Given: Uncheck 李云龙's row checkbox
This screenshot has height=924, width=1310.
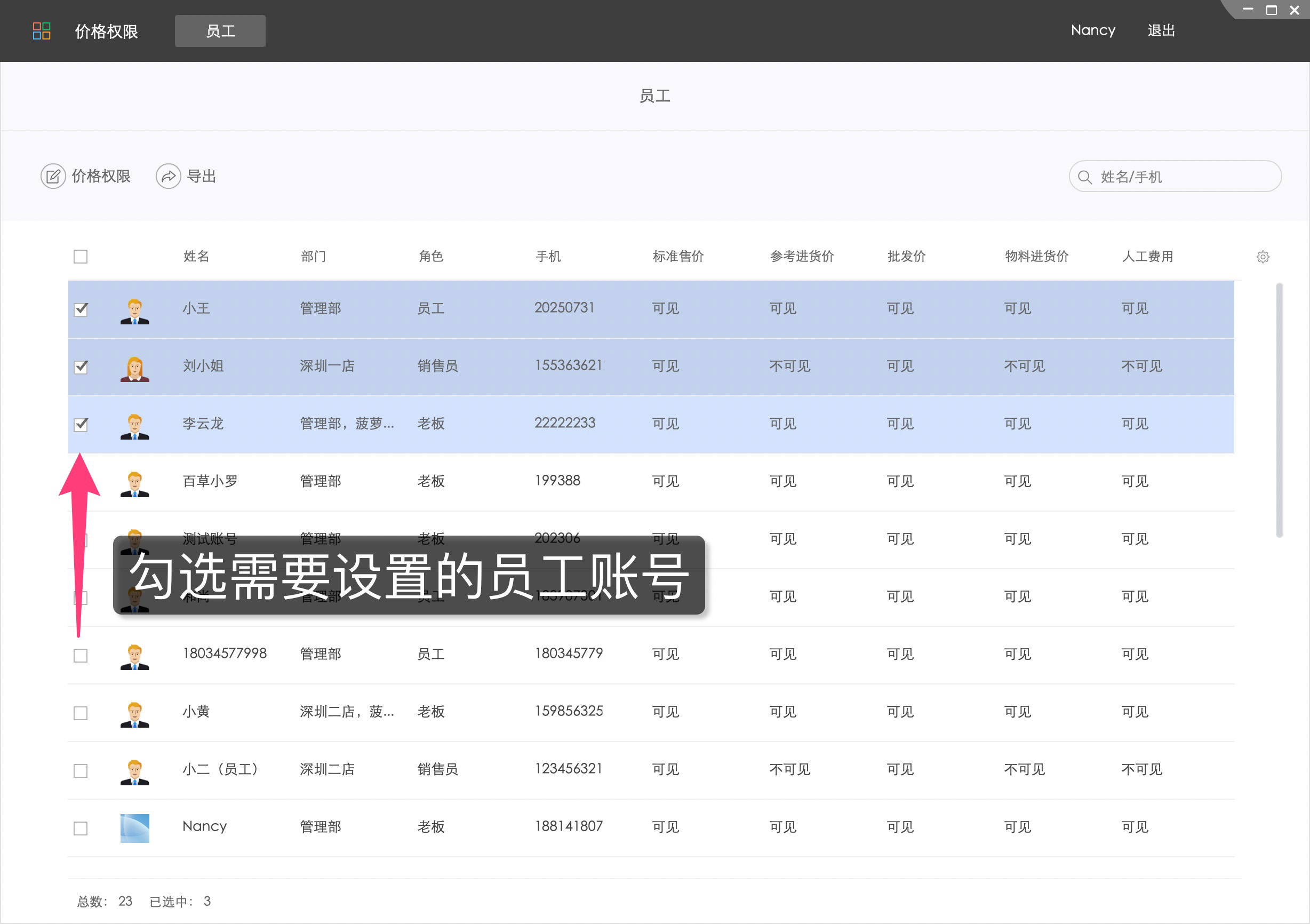Looking at the screenshot, I should click(81, 425).
